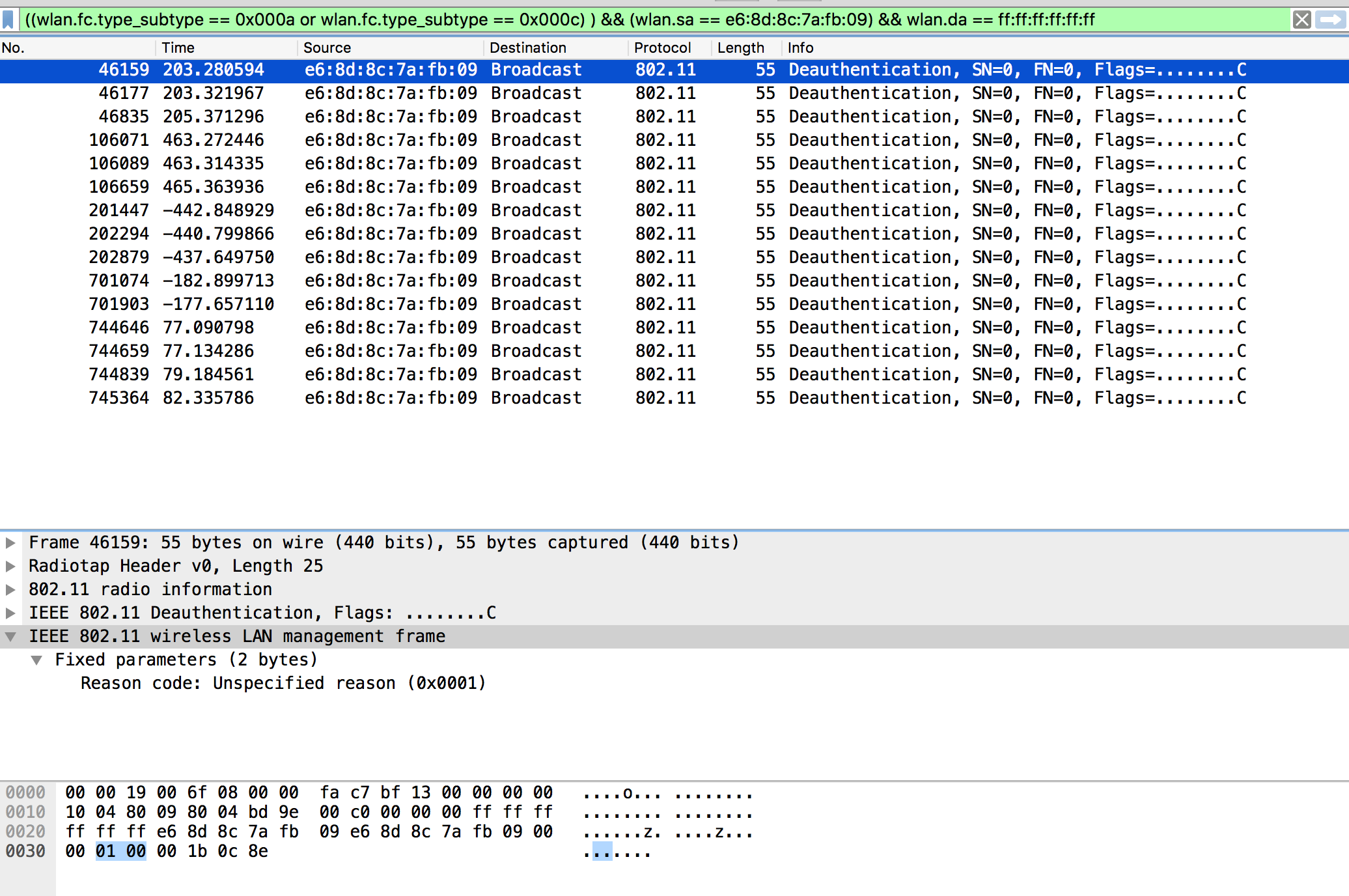Clear the display filter with X icon

(1301, 20)
